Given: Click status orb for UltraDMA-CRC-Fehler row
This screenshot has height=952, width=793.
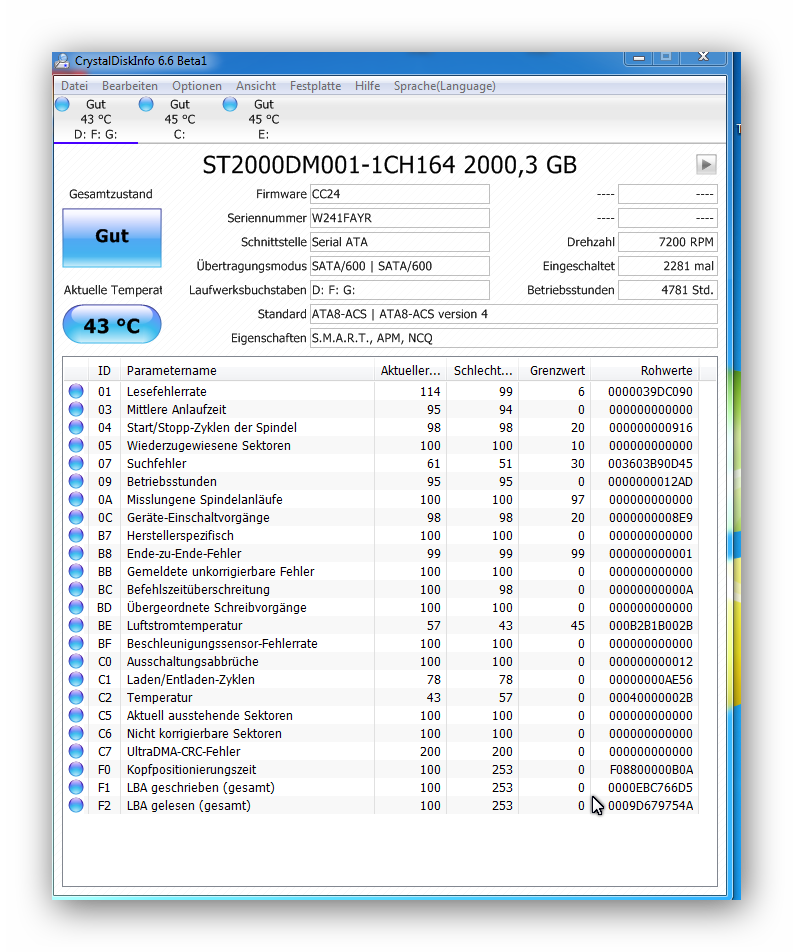Looking at the screenshot, I should coord(76,752).
